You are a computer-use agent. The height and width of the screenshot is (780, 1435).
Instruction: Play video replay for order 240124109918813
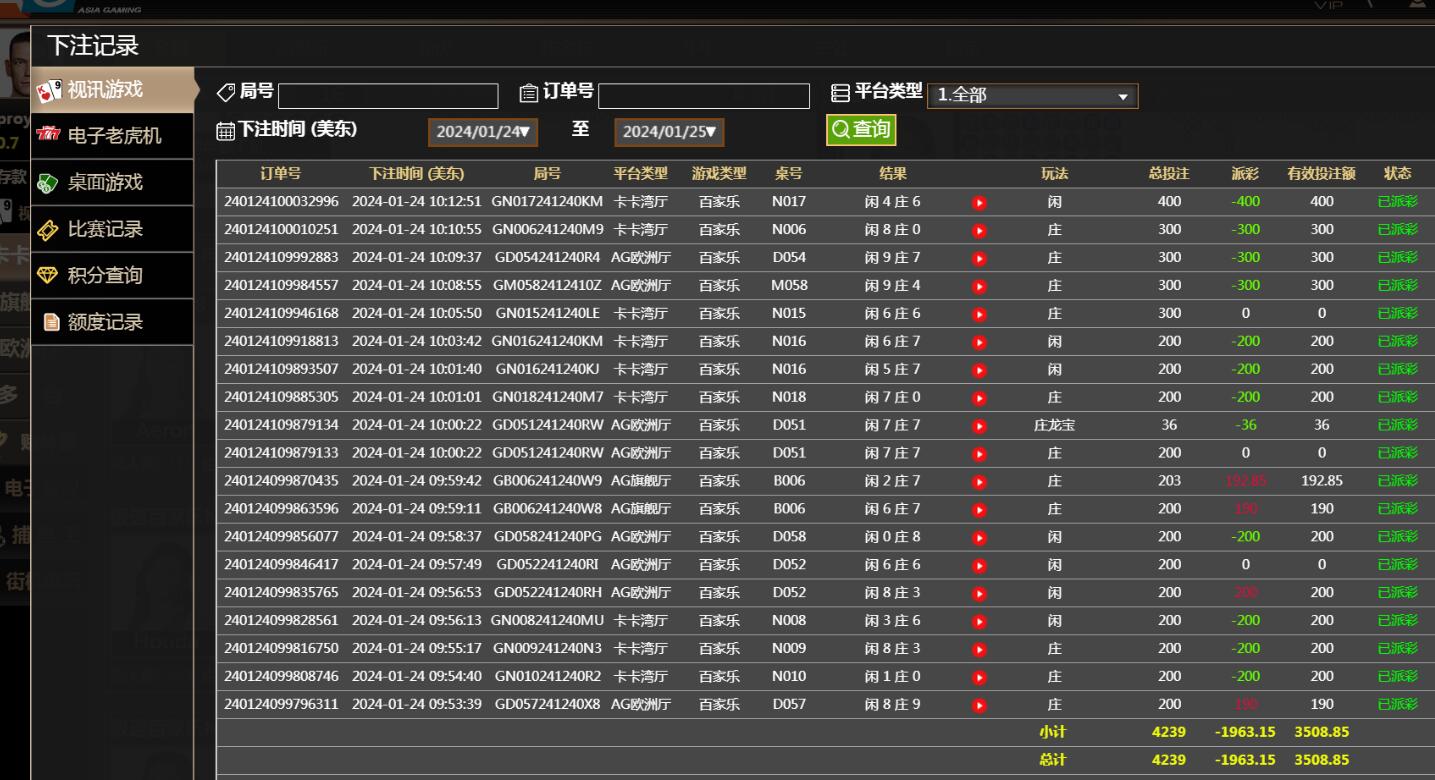(979, 342)
